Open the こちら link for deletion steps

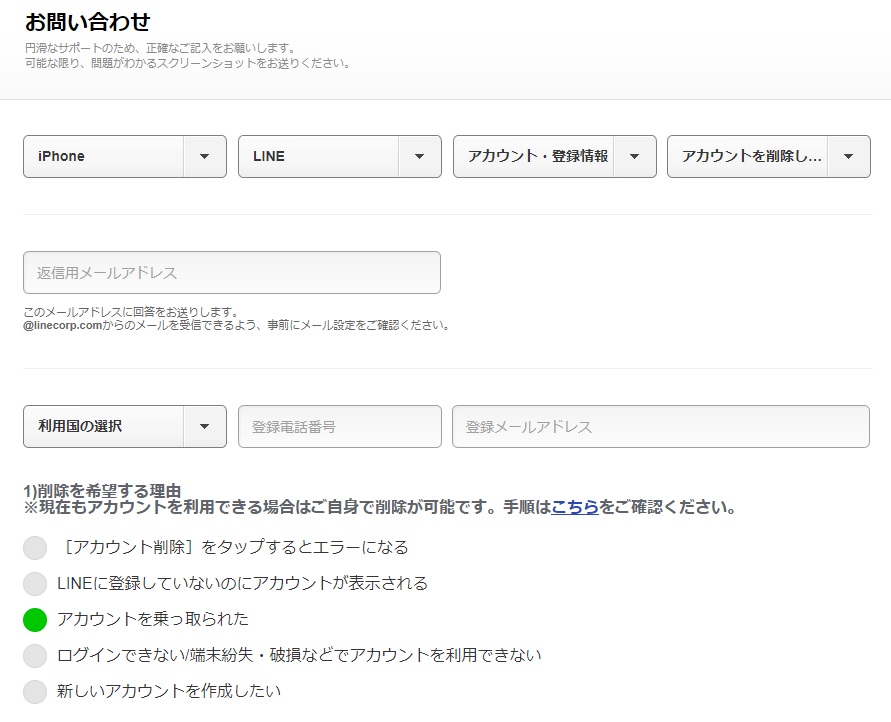point(574,506)
